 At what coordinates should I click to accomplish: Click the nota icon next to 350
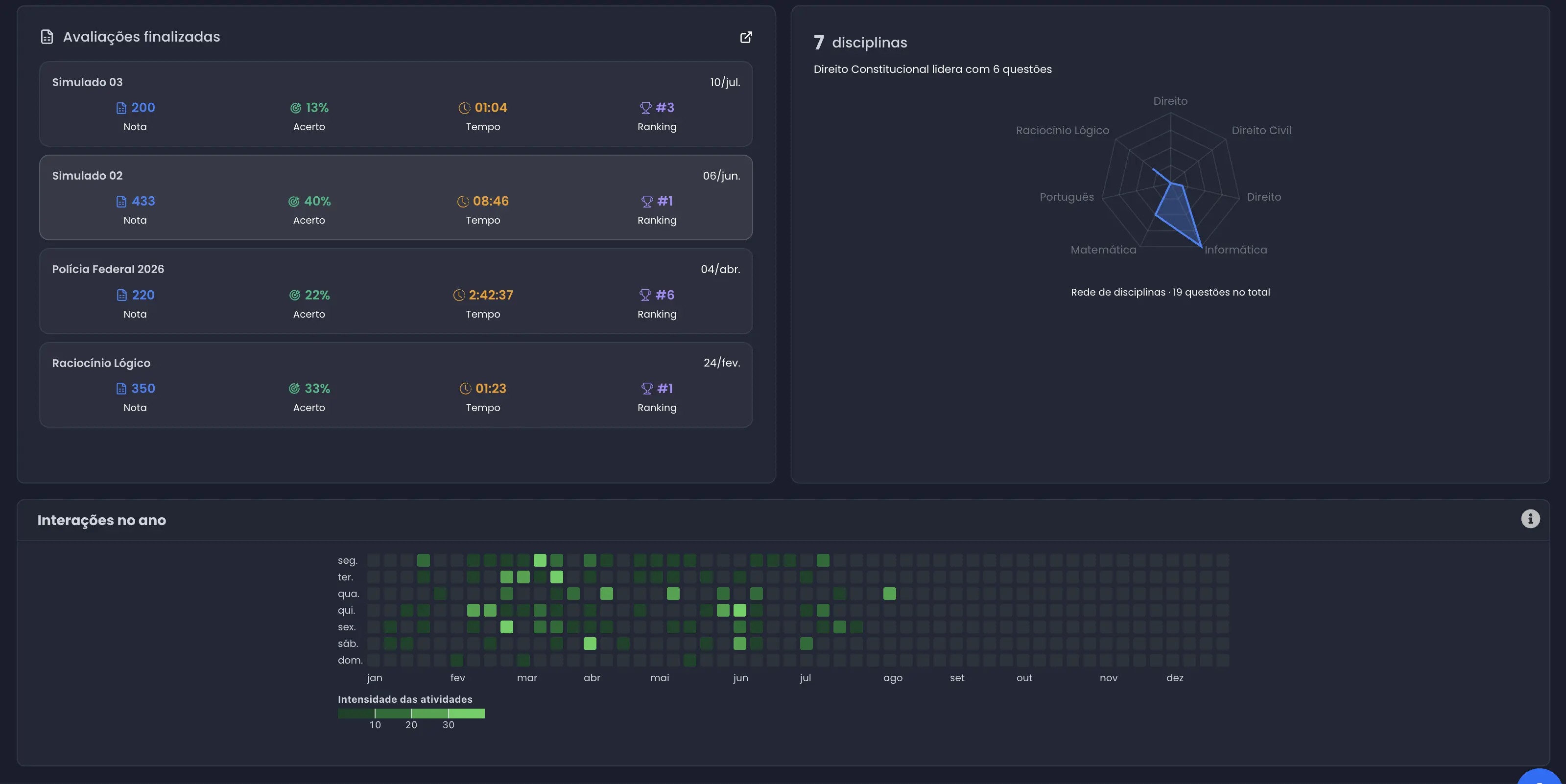click(x=121, y=389)
